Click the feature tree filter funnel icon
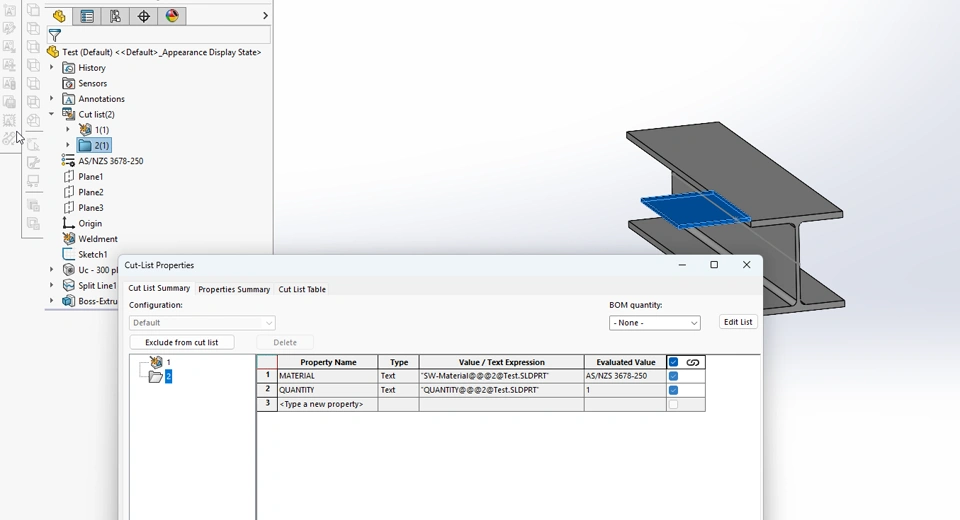 (x=54, y=36)
